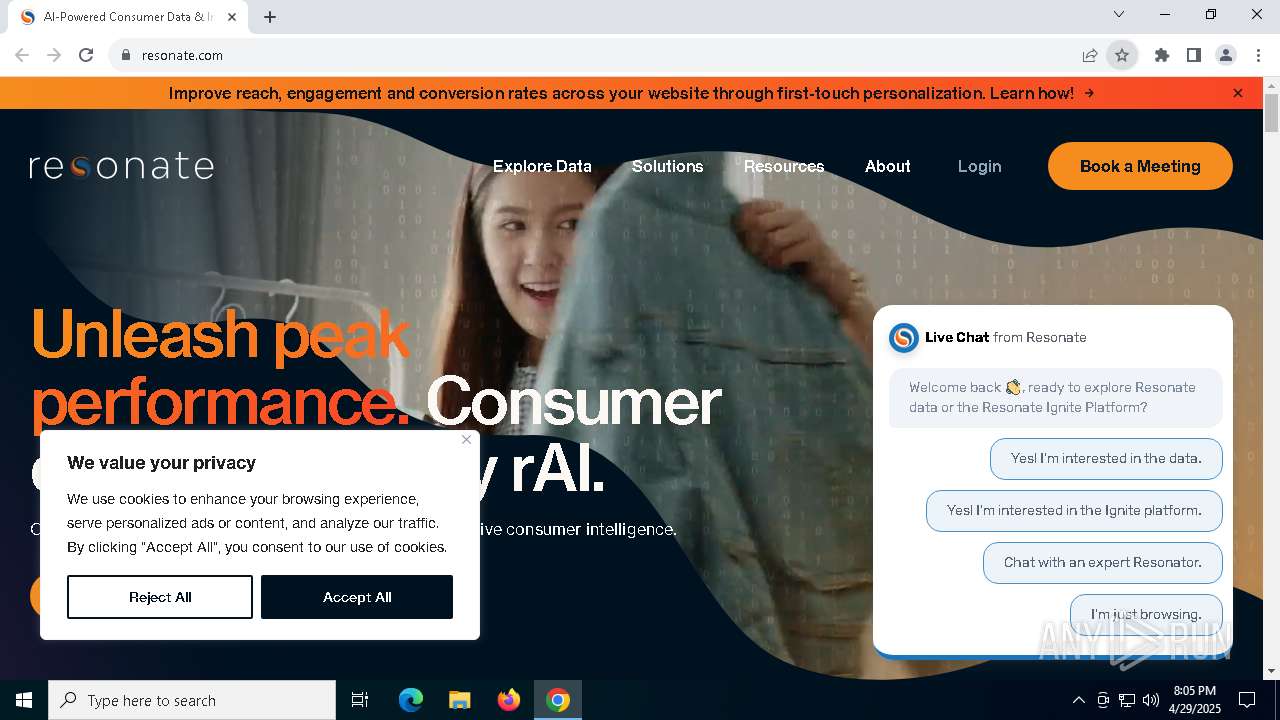The width and height of the screenshot is (1280, 720).
Task: Open Chrome three-dot menu
Action: (1258, 55)
